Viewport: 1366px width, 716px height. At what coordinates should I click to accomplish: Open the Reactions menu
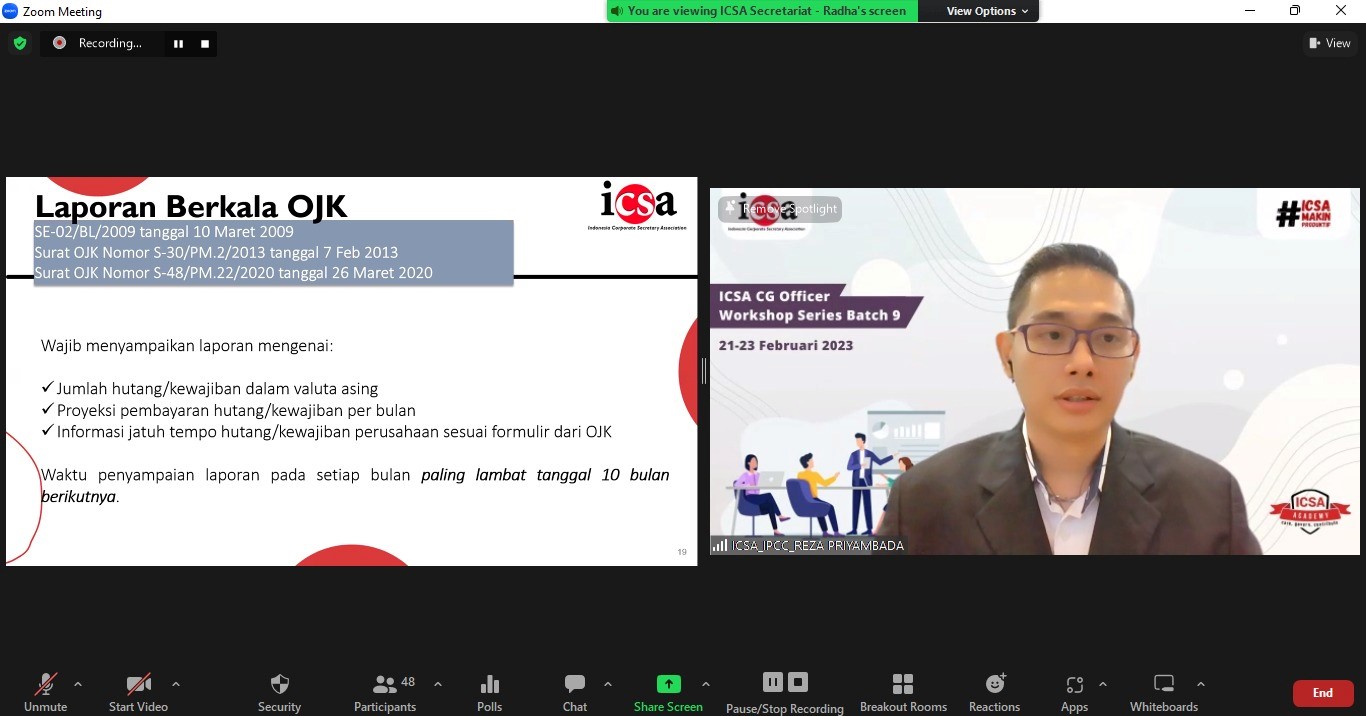click(x=994, y=685)
